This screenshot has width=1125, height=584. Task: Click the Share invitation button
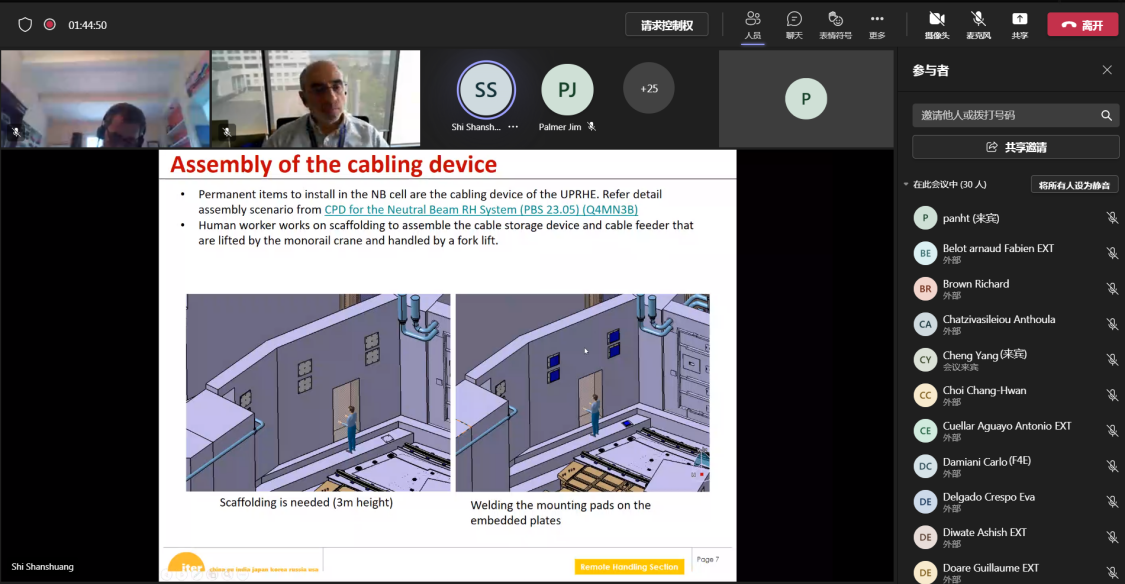click(1015, 147)
